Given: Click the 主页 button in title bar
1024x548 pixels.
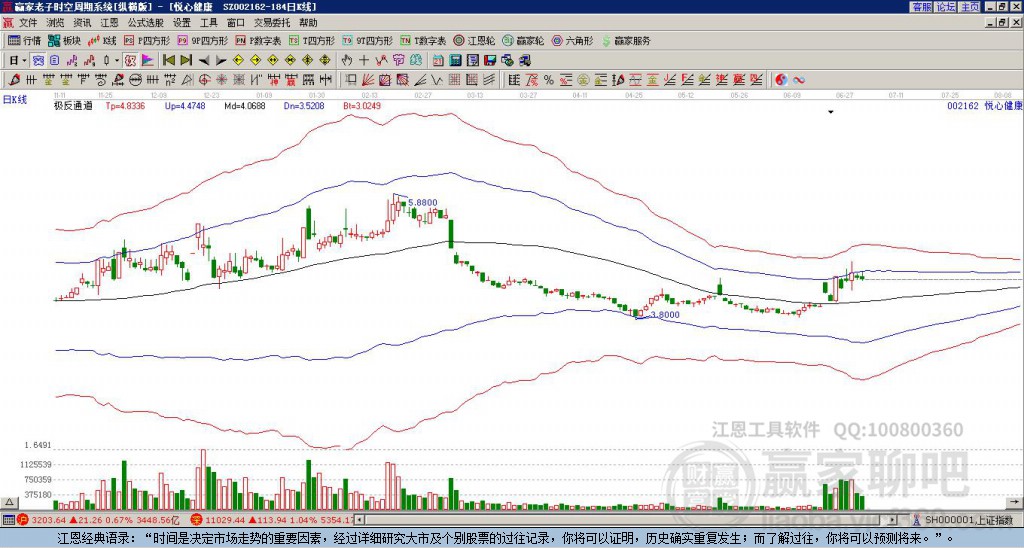Looking at the screenshot, I should pyautogui.click(x=969, y=7).
